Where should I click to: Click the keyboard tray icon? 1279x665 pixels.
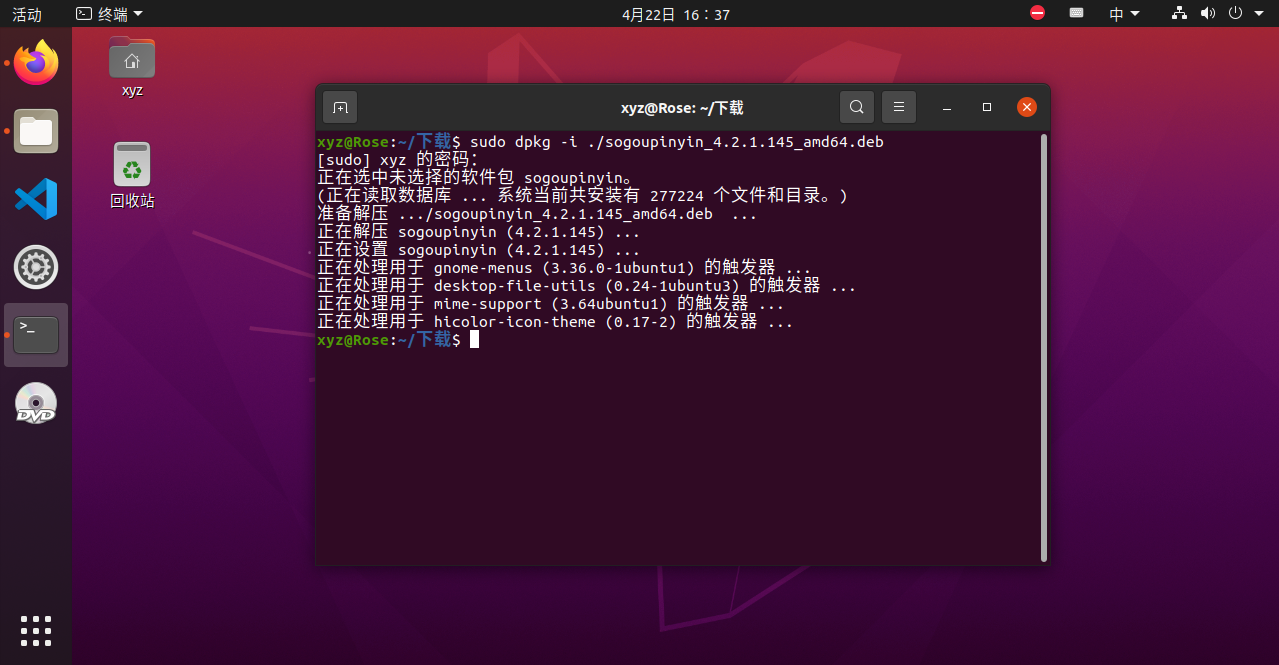click(x=1077, y=13)
